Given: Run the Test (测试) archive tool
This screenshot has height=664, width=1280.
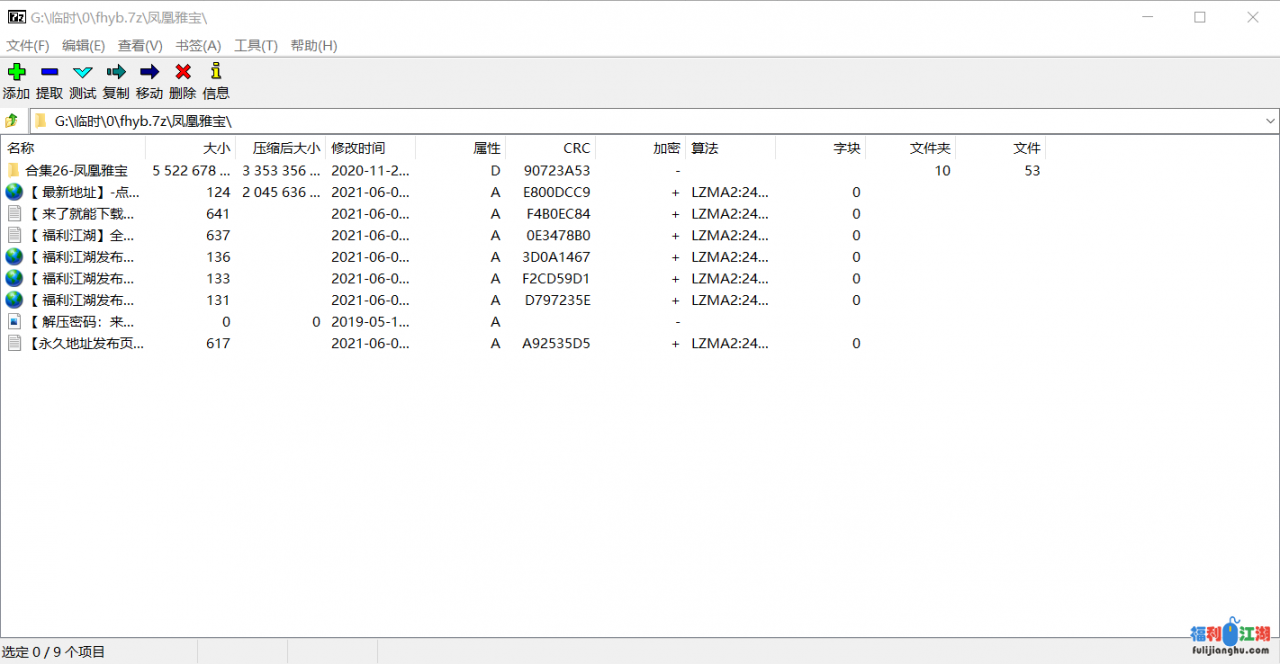Looking at the screenshot, I should (x=83, y=72).
